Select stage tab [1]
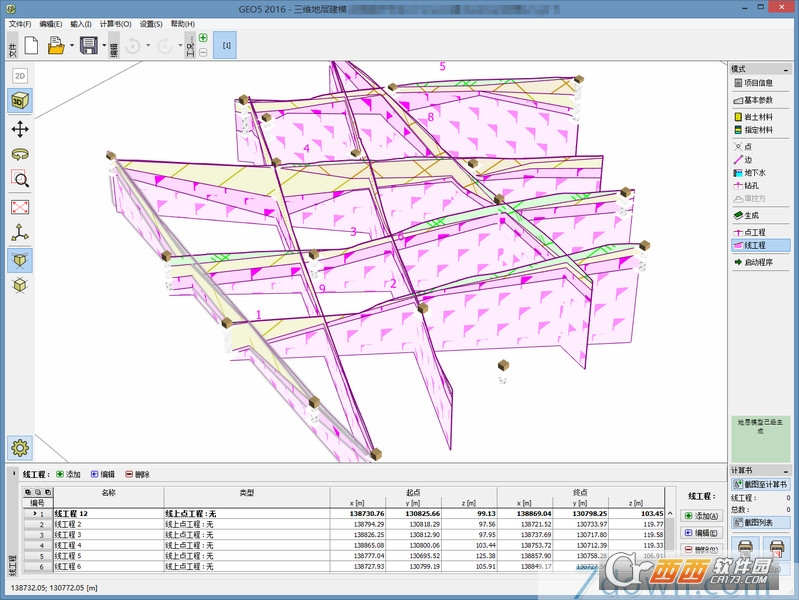The image size is (799, 600). coord(225,45)
